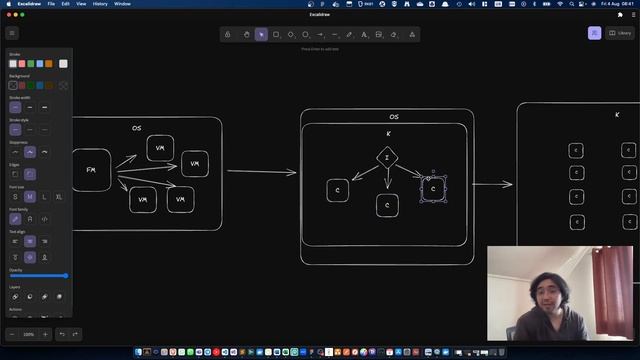
Task: Open the Library panel
Action: pos(620,33)
